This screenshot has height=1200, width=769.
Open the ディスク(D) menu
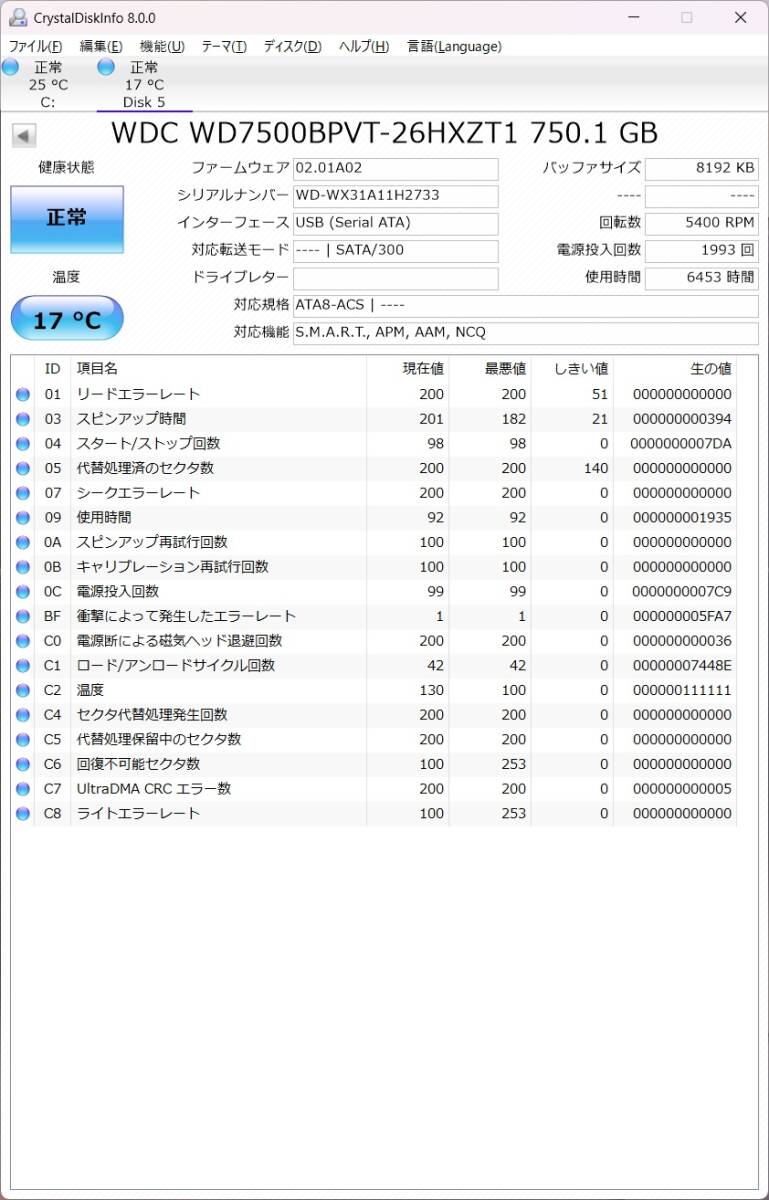292,46
